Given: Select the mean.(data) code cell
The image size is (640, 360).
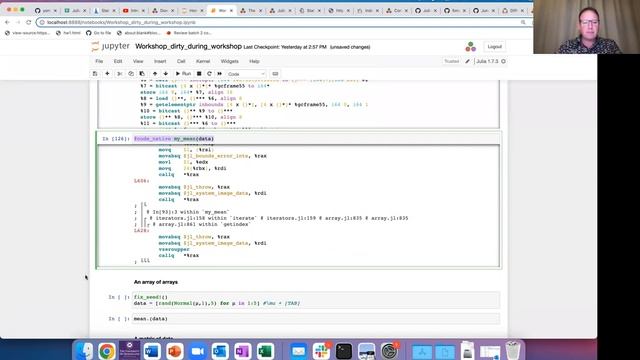Looking at the screenshot, I should click(x=316, y=319).
